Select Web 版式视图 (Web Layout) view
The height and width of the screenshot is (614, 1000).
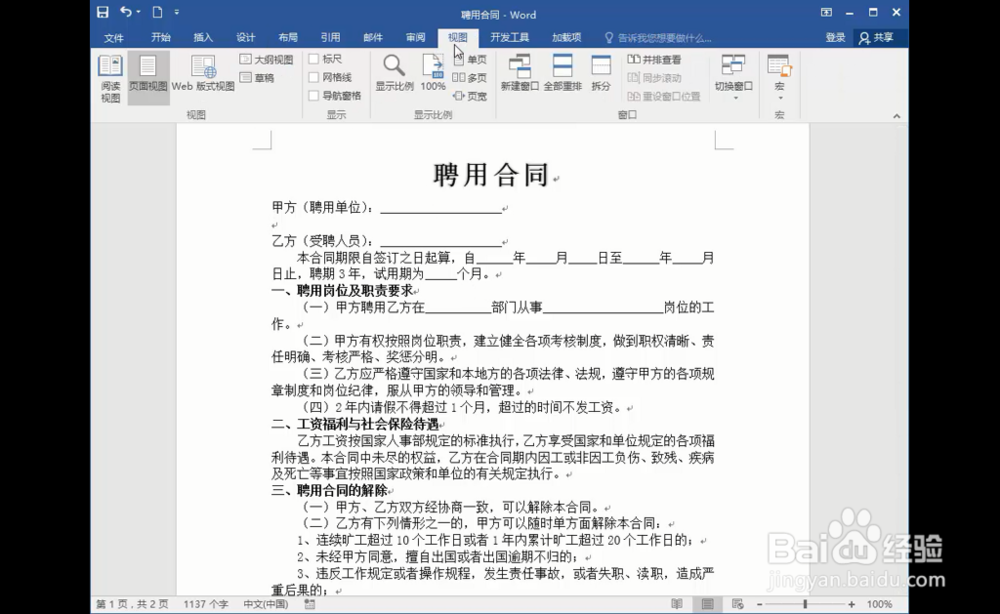click(x=203, y=80)
